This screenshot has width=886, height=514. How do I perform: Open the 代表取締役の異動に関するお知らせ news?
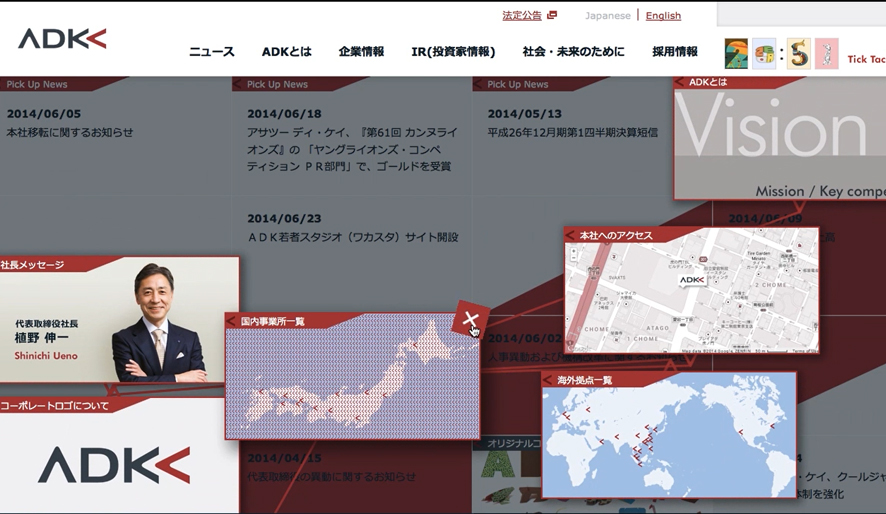[331, 477]
